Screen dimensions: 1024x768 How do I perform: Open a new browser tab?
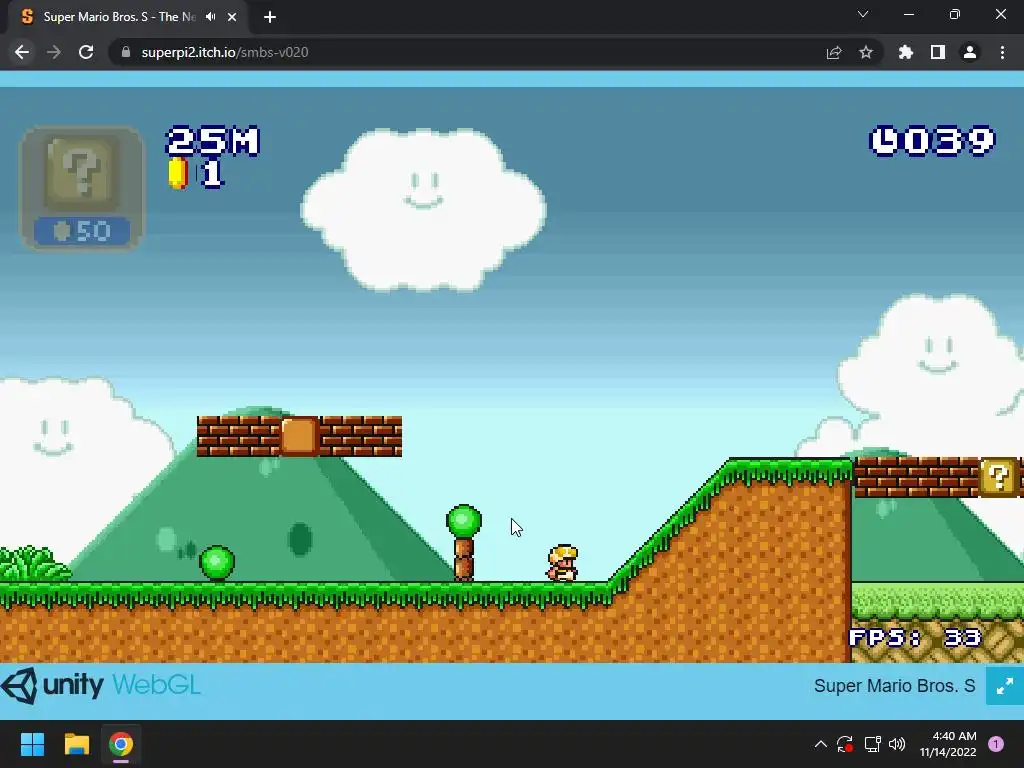[x=270, y=17]
